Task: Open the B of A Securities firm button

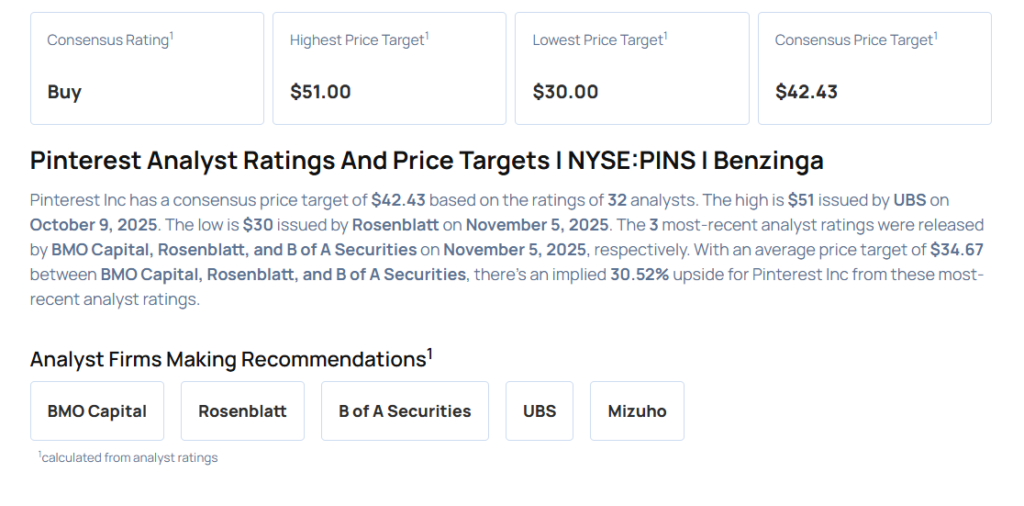Action: (x=404, y=411)
